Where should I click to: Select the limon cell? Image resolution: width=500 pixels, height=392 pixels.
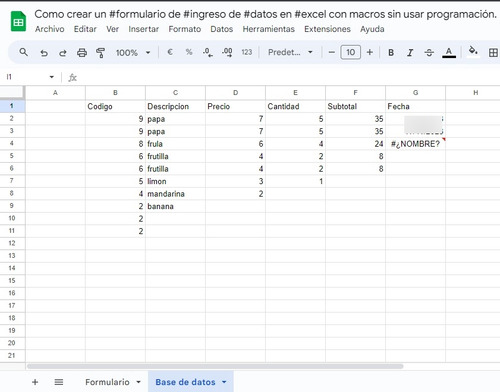pos(175,181)
